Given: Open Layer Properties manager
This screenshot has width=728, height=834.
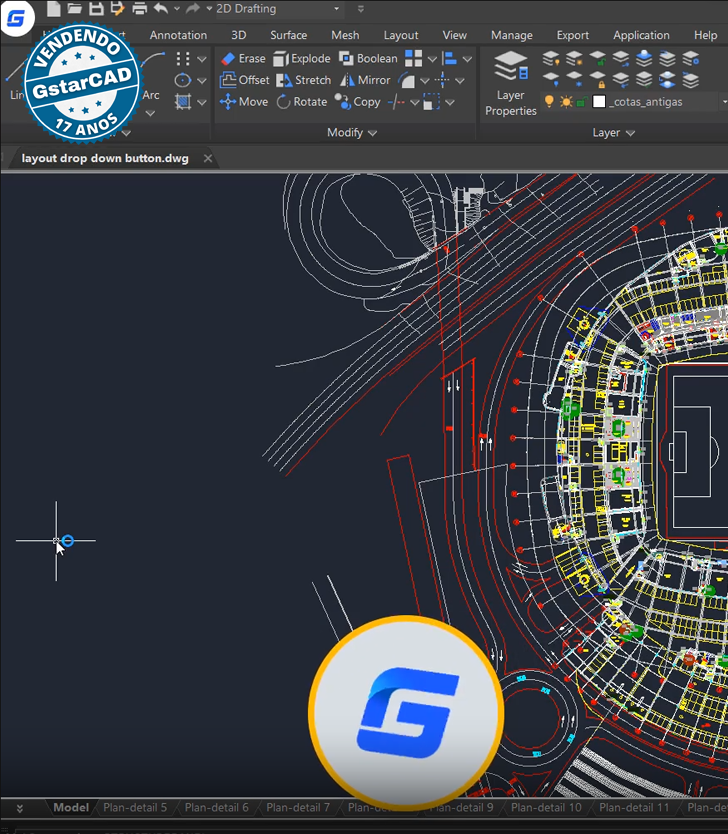Looking at the screenshot, I should [511, 84].
